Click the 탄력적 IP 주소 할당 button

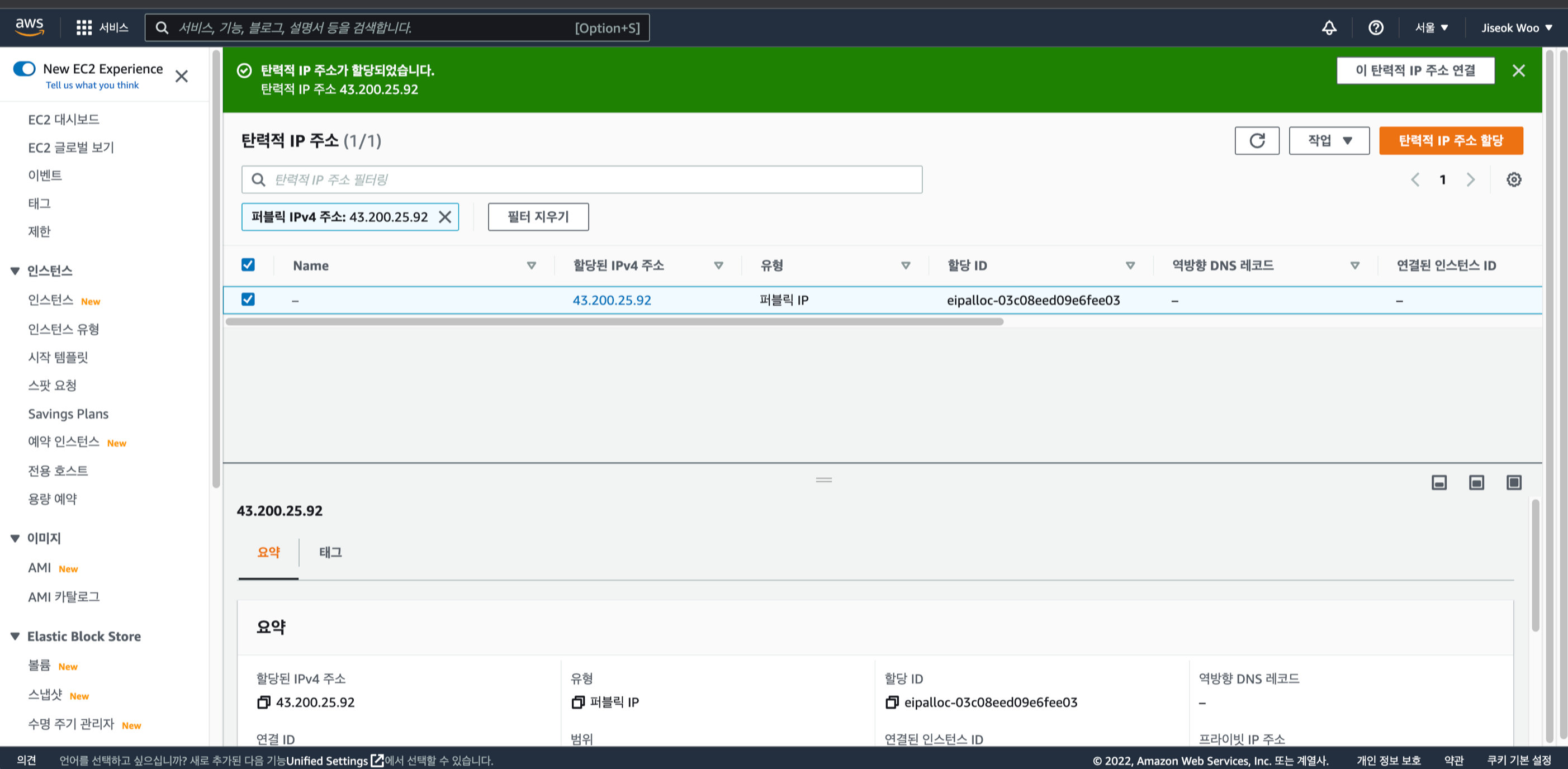1451,140
